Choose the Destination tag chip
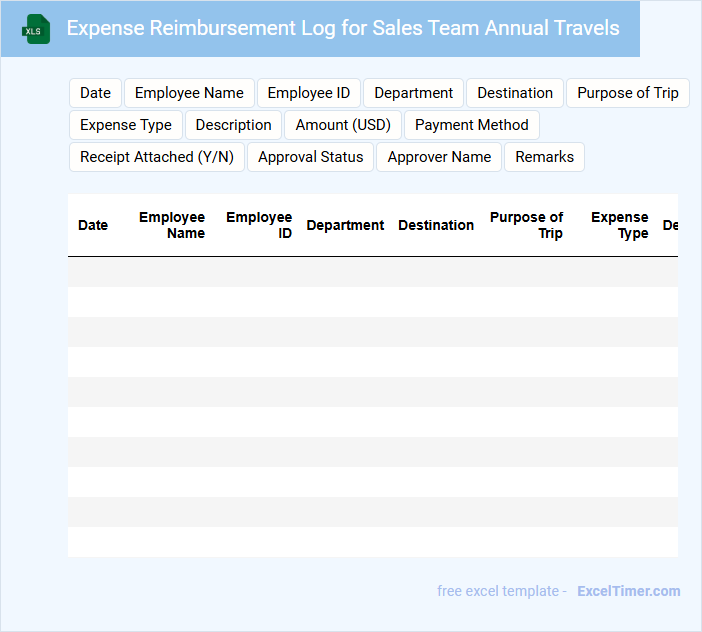Image resolution: width=702 pixels, height=632 pixels. click(x=514, y=93)
